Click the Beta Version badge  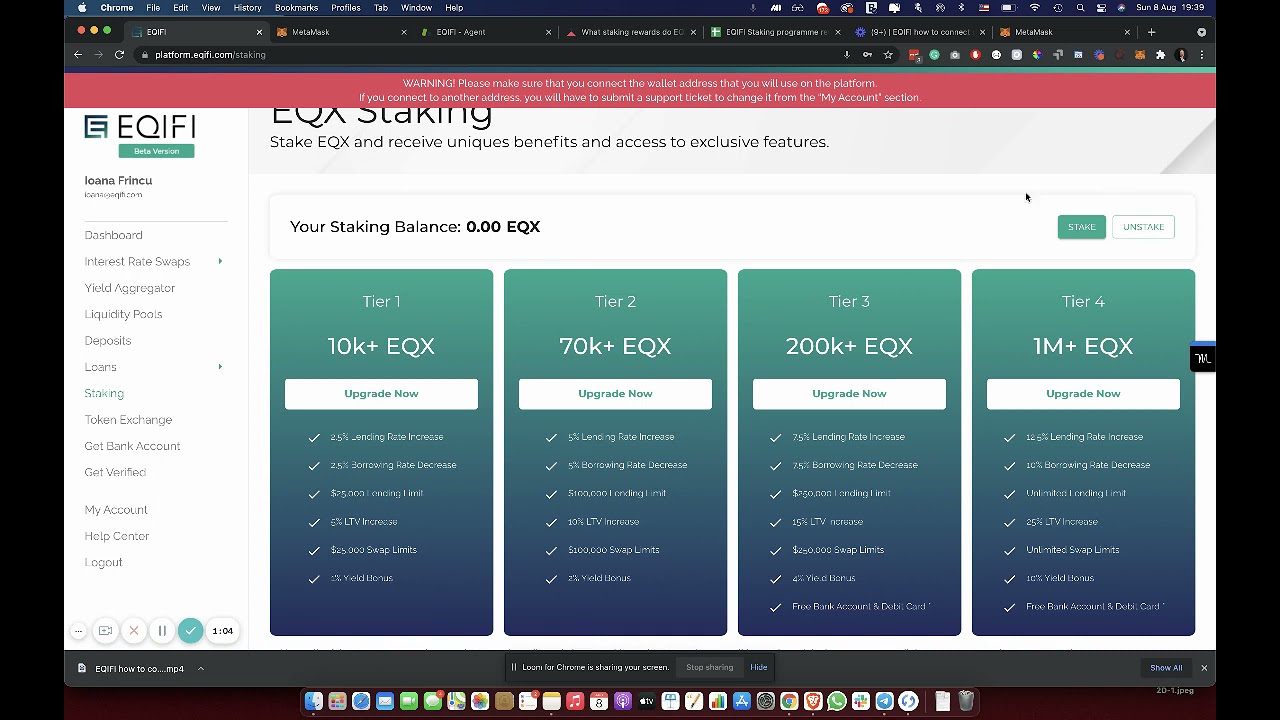157,151
